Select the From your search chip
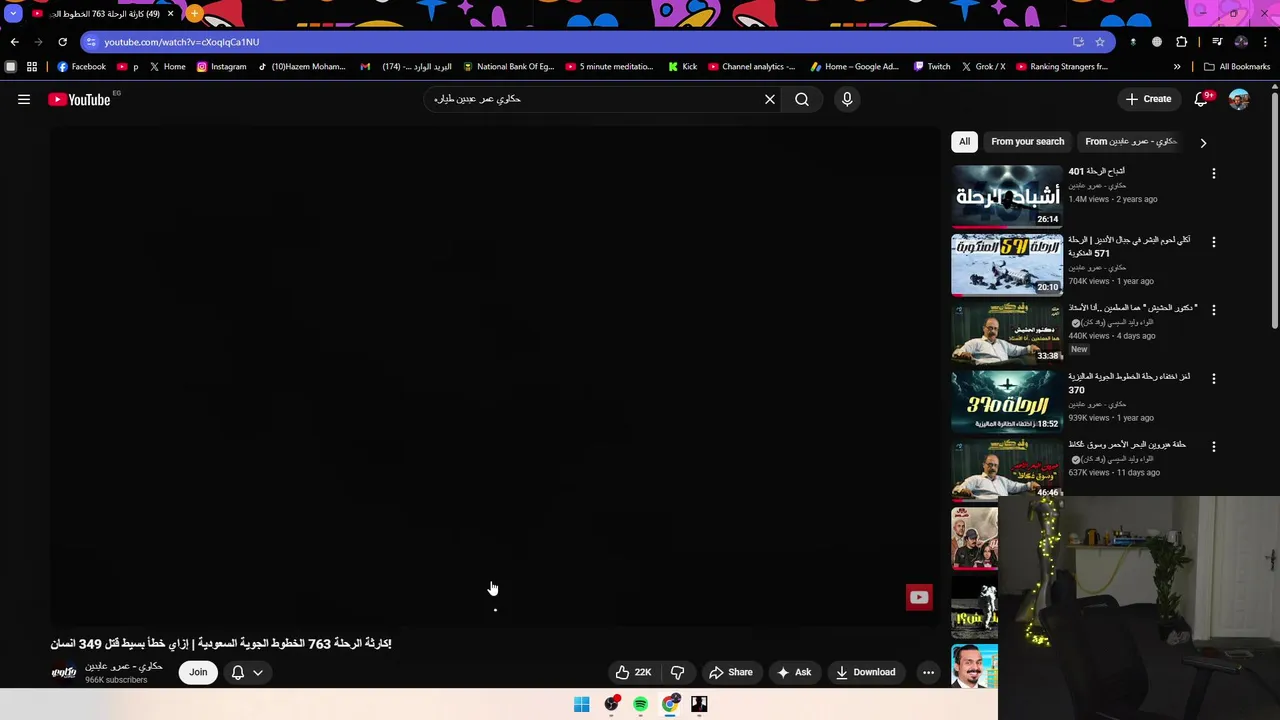The height and width of the screenshot is (720, 1280). (x=1027, y=142)
